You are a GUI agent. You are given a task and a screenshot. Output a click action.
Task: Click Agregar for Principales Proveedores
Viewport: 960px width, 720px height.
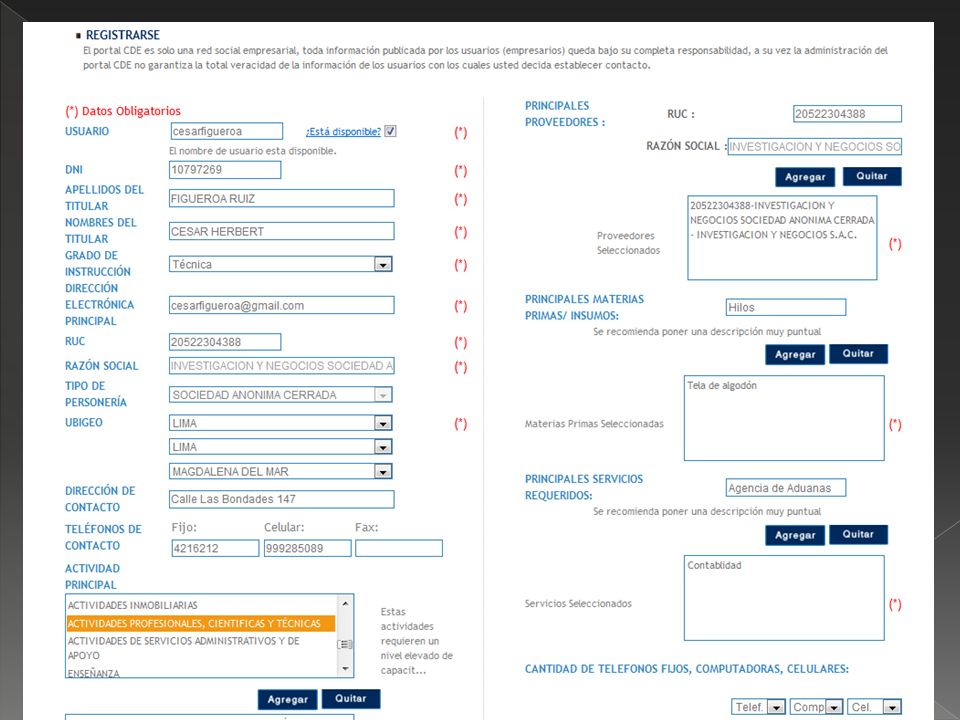[805, 177]
